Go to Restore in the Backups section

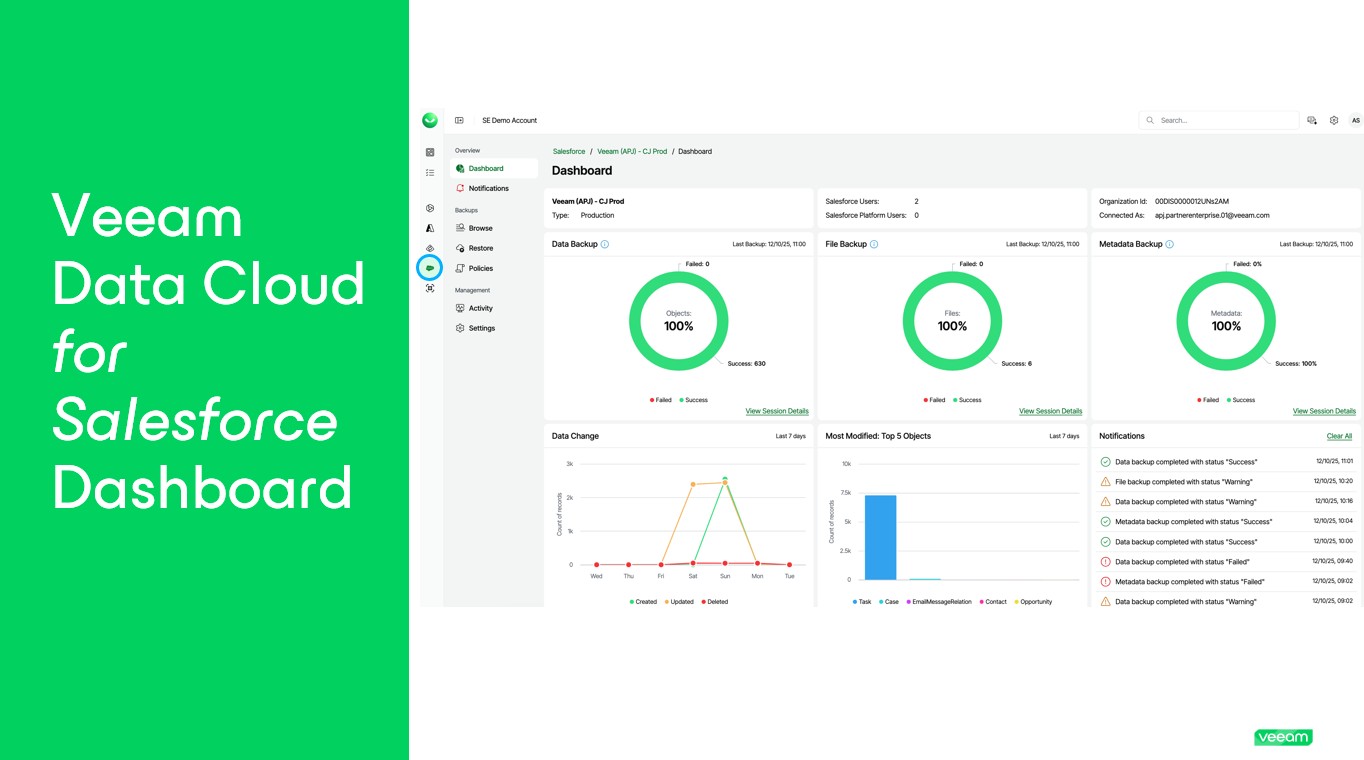[480, 248]
